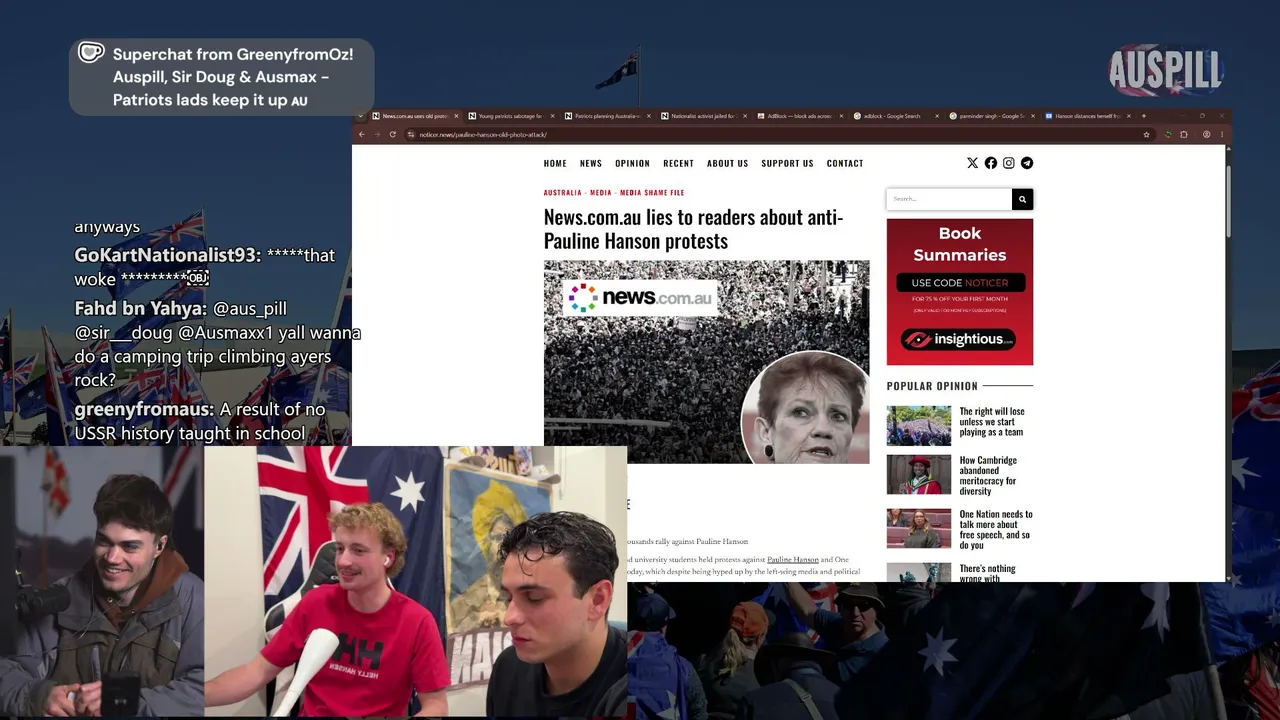Click the AUSTRALIA category link
Image resolution: width=1280 pixels, height=720 pixels.
coord(562,193)
